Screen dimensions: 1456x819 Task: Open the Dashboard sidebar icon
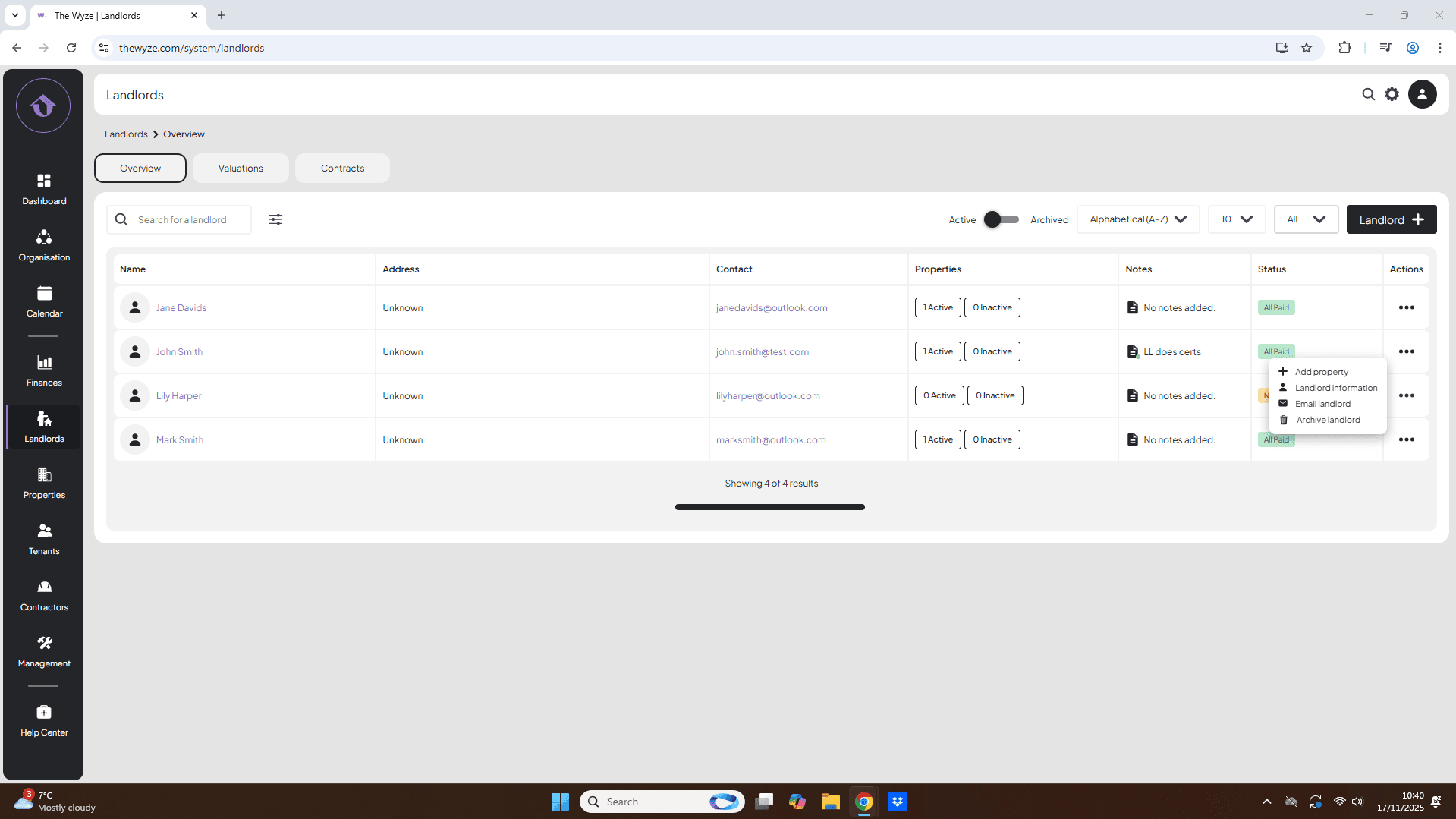point(44,189)
